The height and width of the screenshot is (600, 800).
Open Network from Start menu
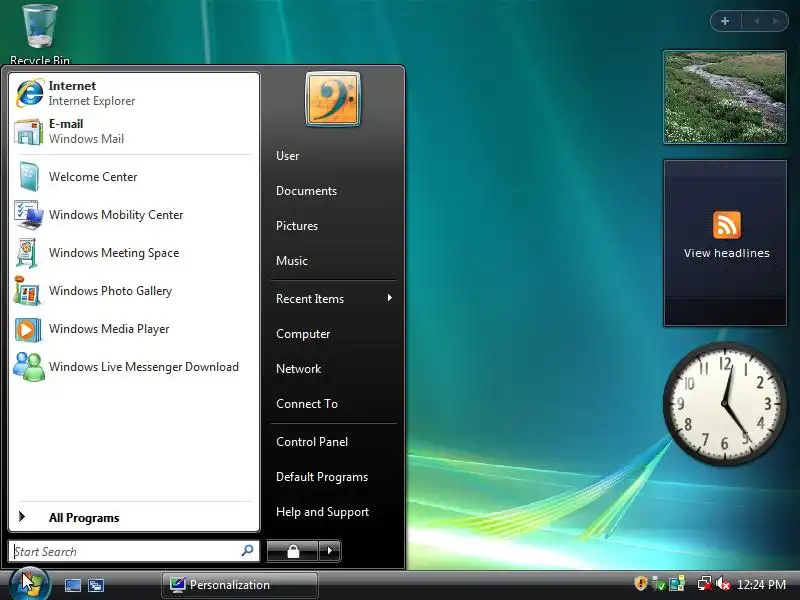tap(298, 369)
